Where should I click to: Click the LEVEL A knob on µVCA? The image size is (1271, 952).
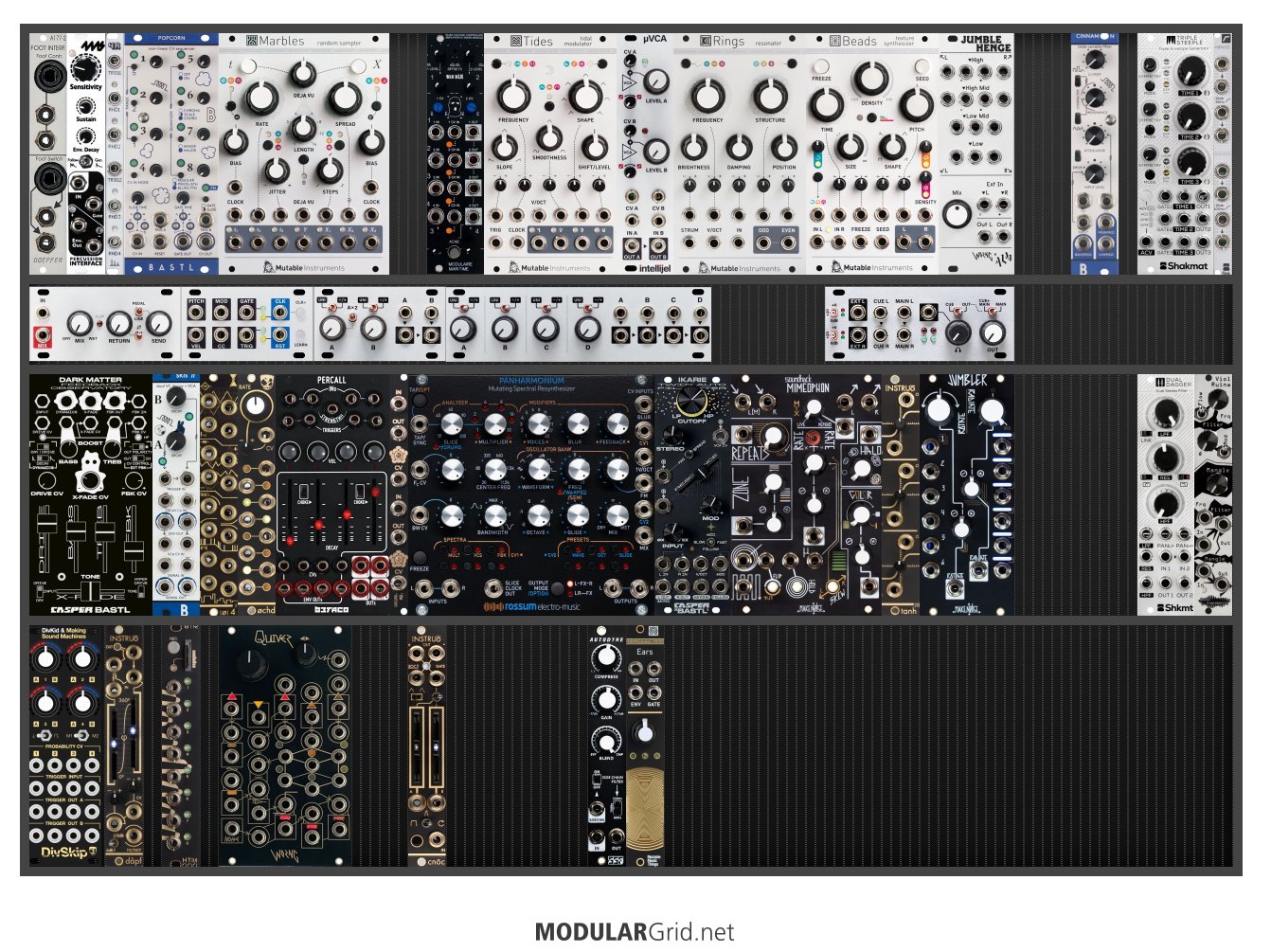(x=655, y=80)
